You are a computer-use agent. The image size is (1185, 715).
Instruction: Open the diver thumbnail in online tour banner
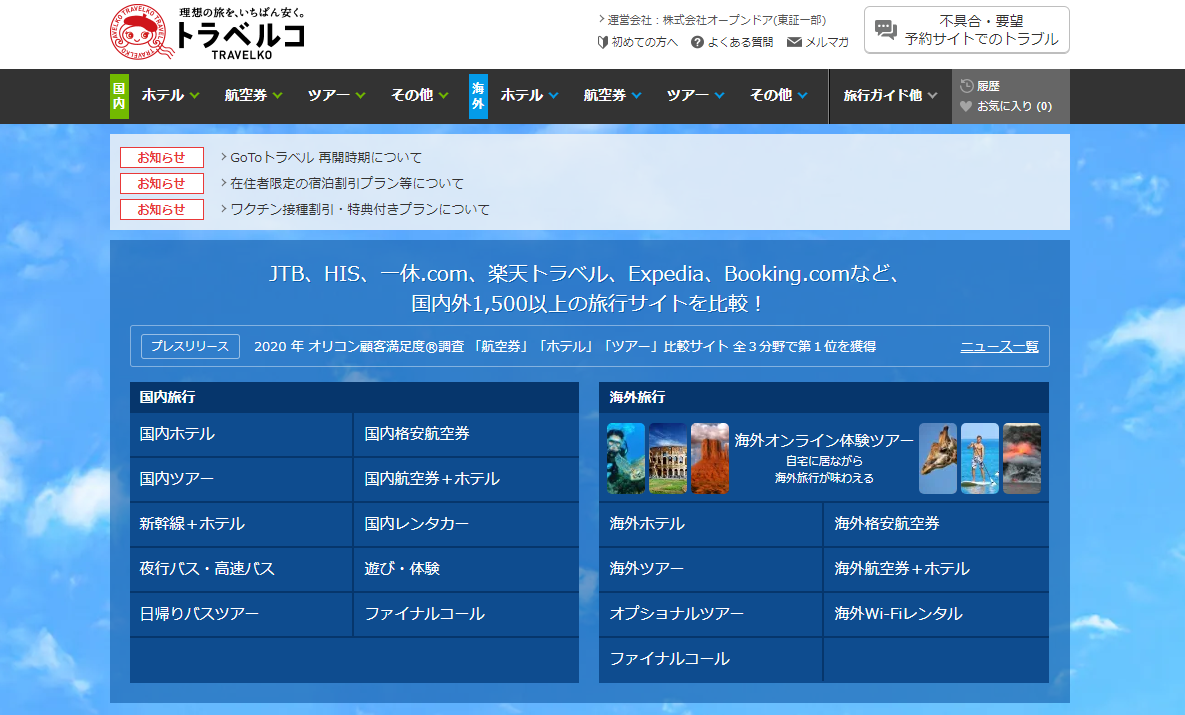[x=626, y=459]
